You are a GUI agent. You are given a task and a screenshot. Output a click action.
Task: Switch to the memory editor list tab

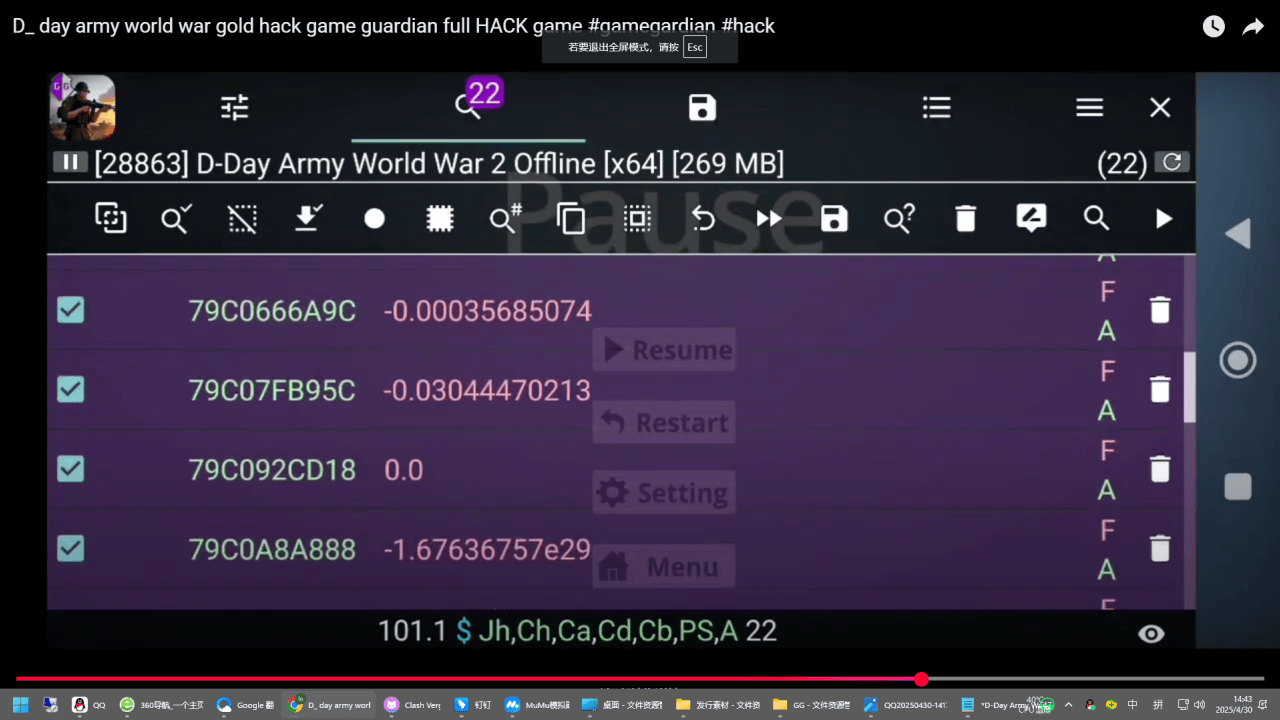click(936, 107)
